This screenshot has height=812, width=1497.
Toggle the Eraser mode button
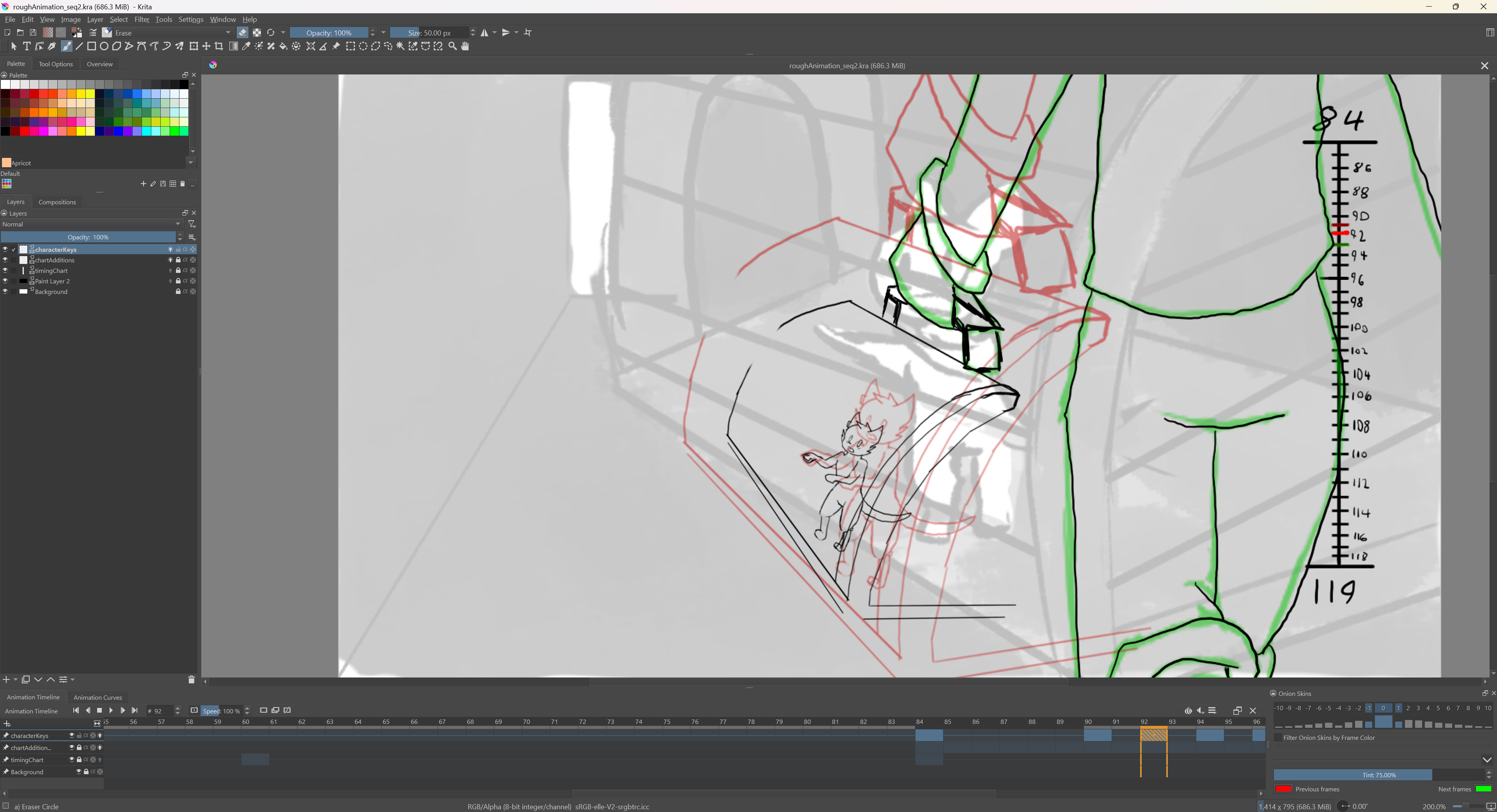tap(243, 32)
